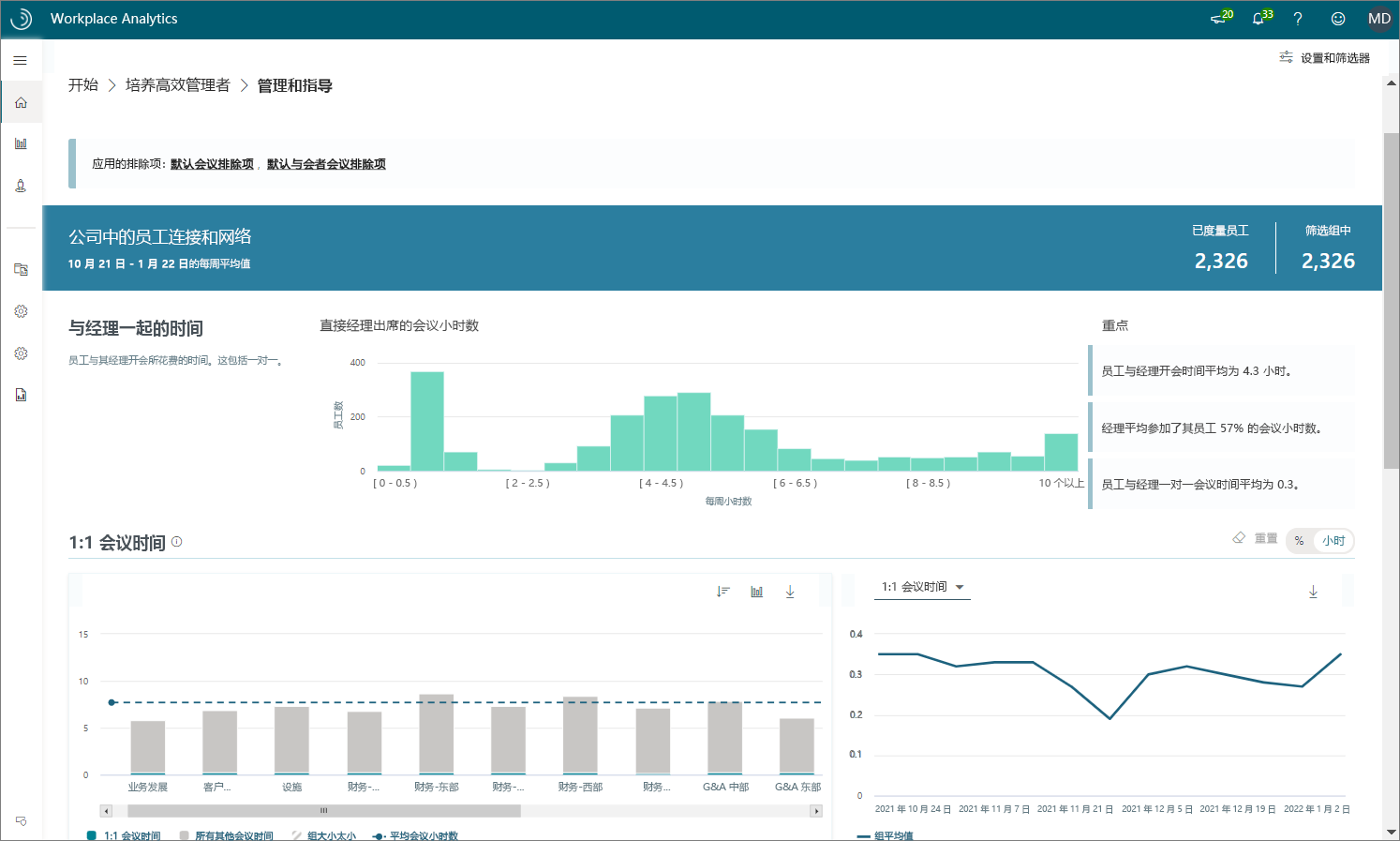Click the 重置 reset button
1400x841 pixels.
pyautogui.click(x=1256, y=538)
